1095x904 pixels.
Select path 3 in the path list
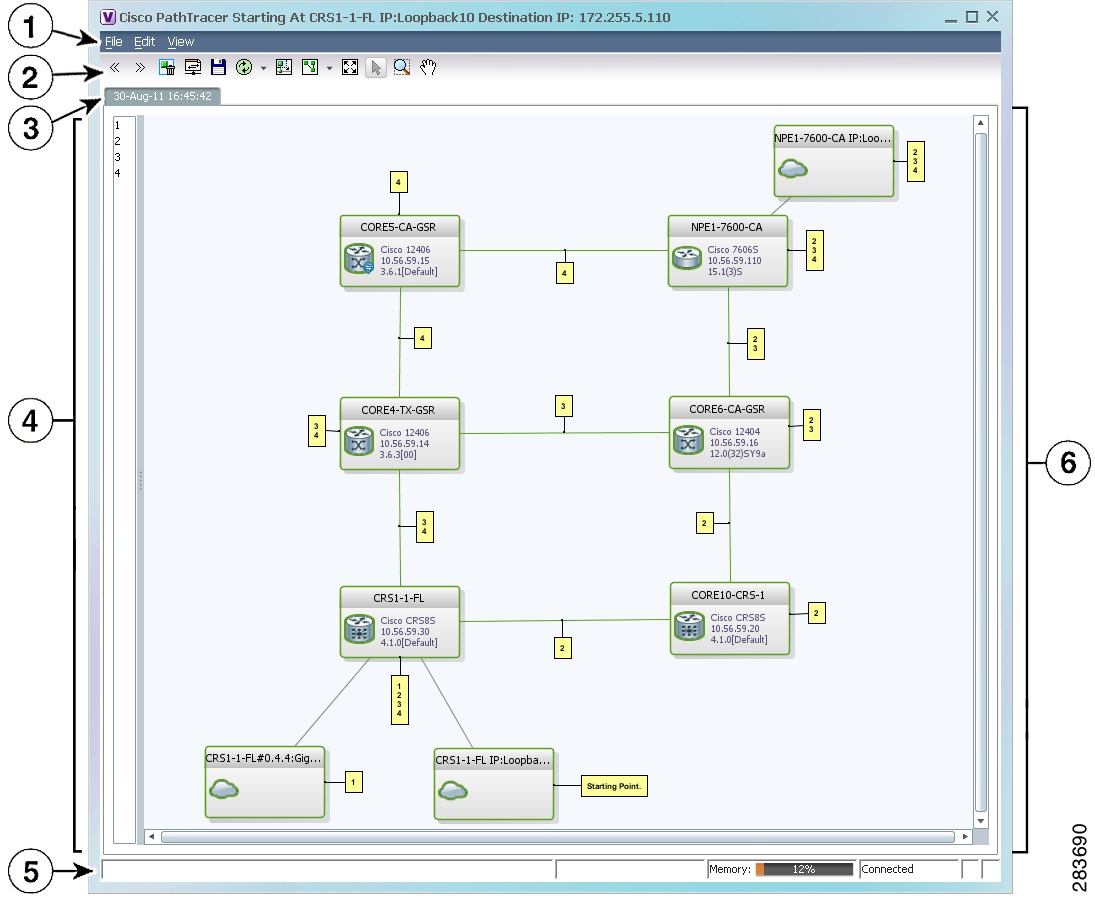click(x=117, y=157)
